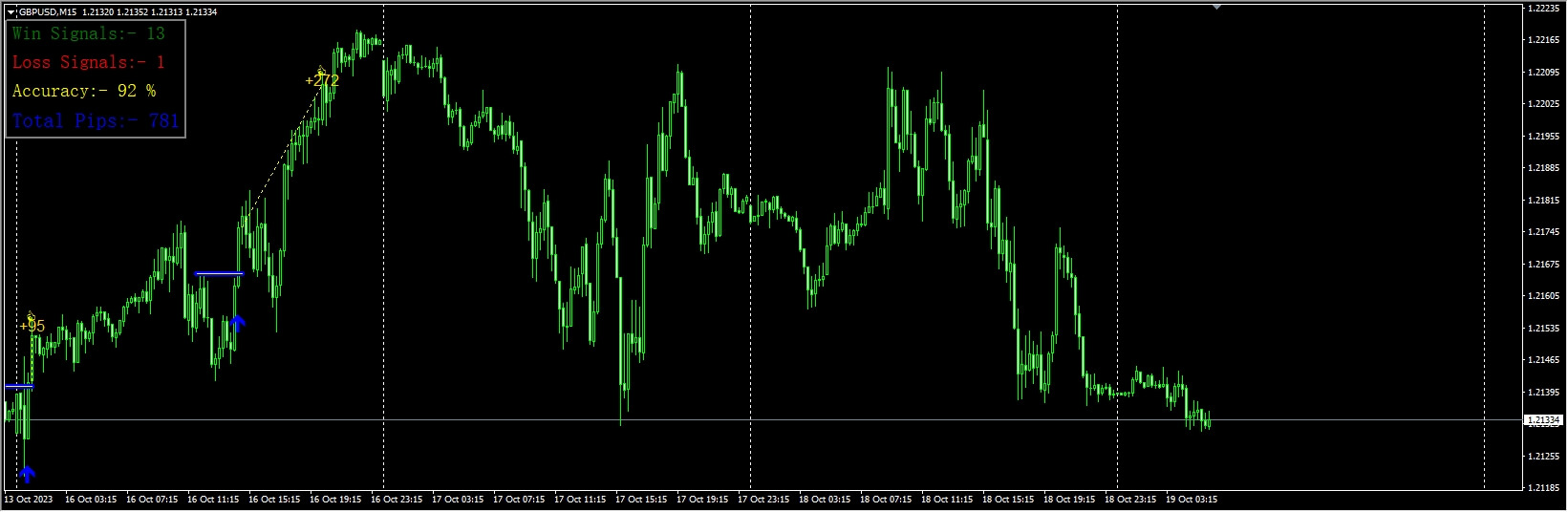Select the +272 pips profit label
1568x512 pixels.
click(323, 81)
